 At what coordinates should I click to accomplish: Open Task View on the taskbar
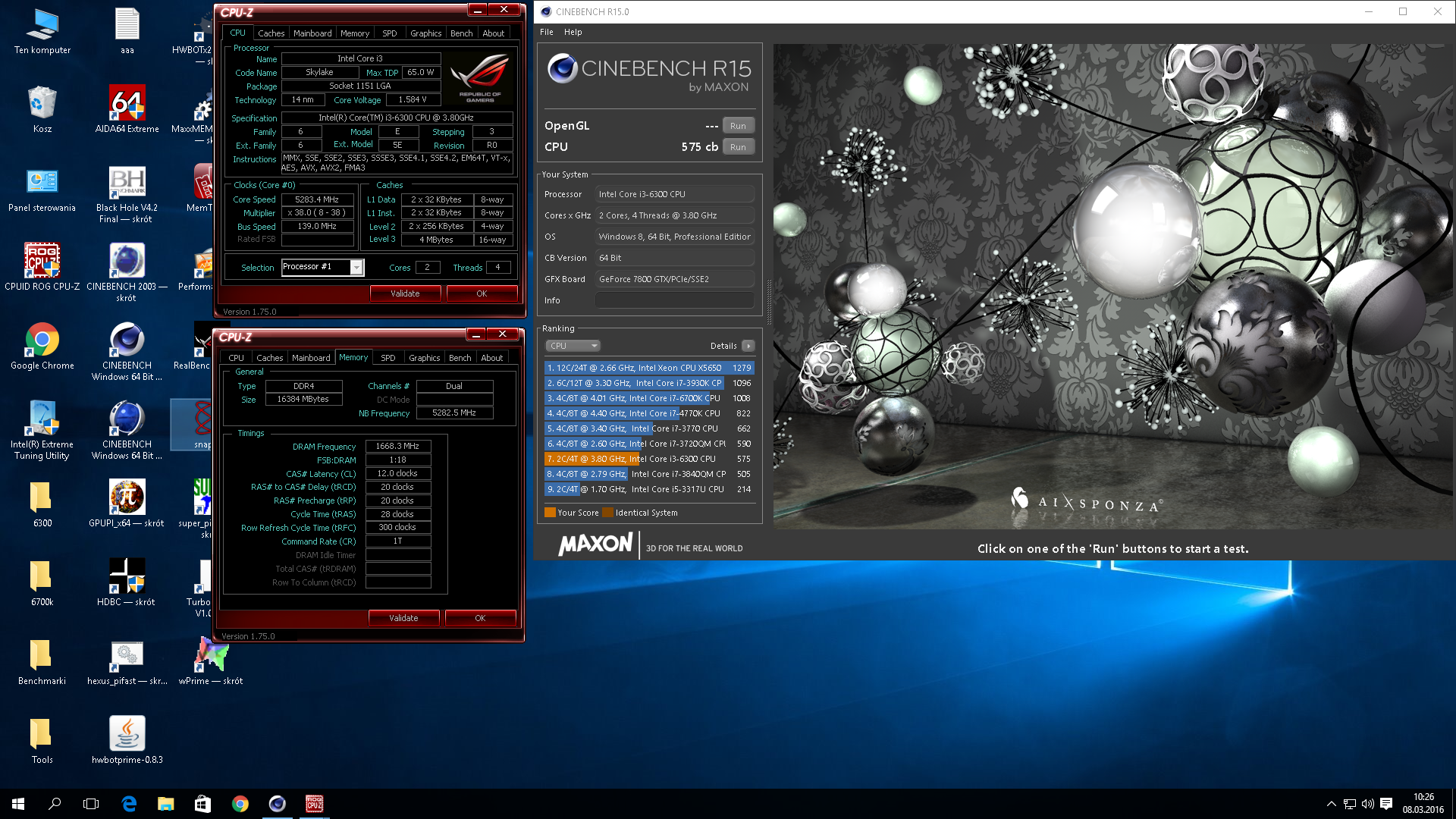pos(91,804)
